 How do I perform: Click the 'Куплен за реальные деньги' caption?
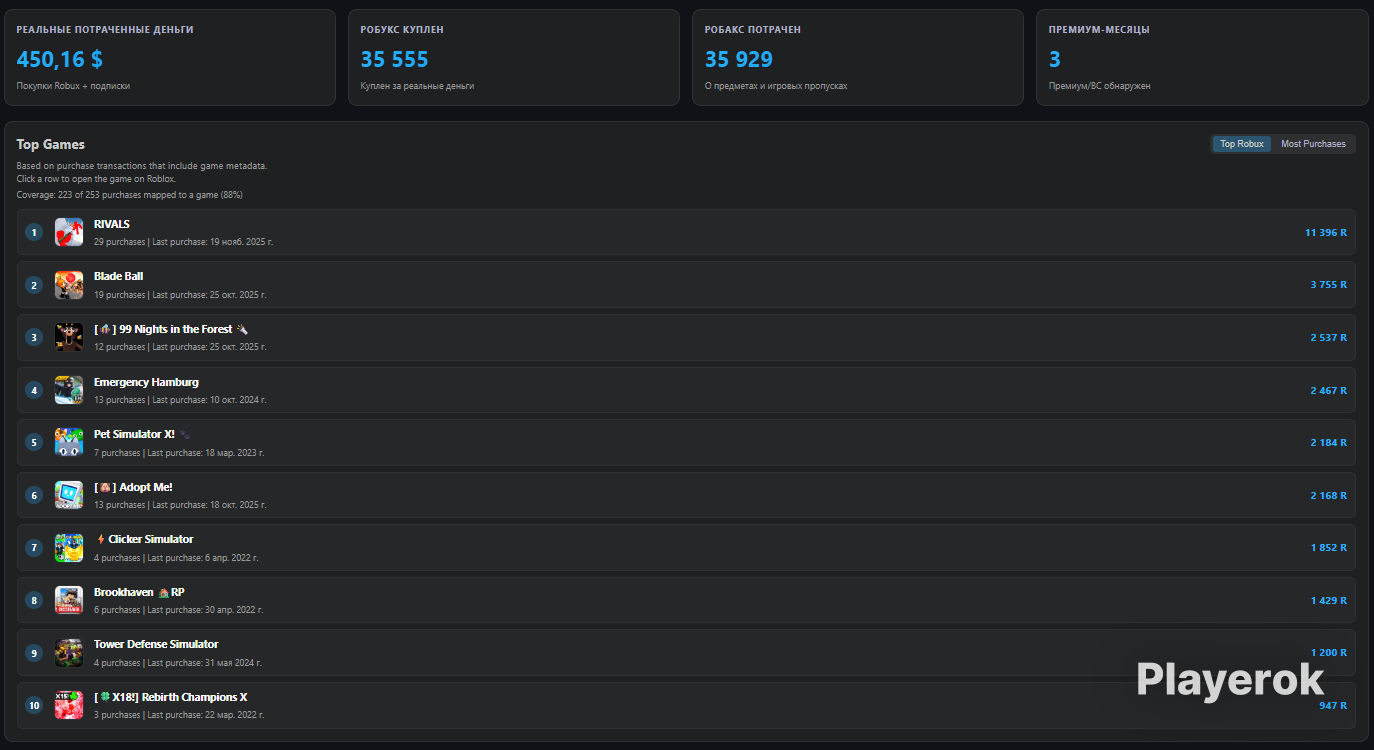[417, 86]
